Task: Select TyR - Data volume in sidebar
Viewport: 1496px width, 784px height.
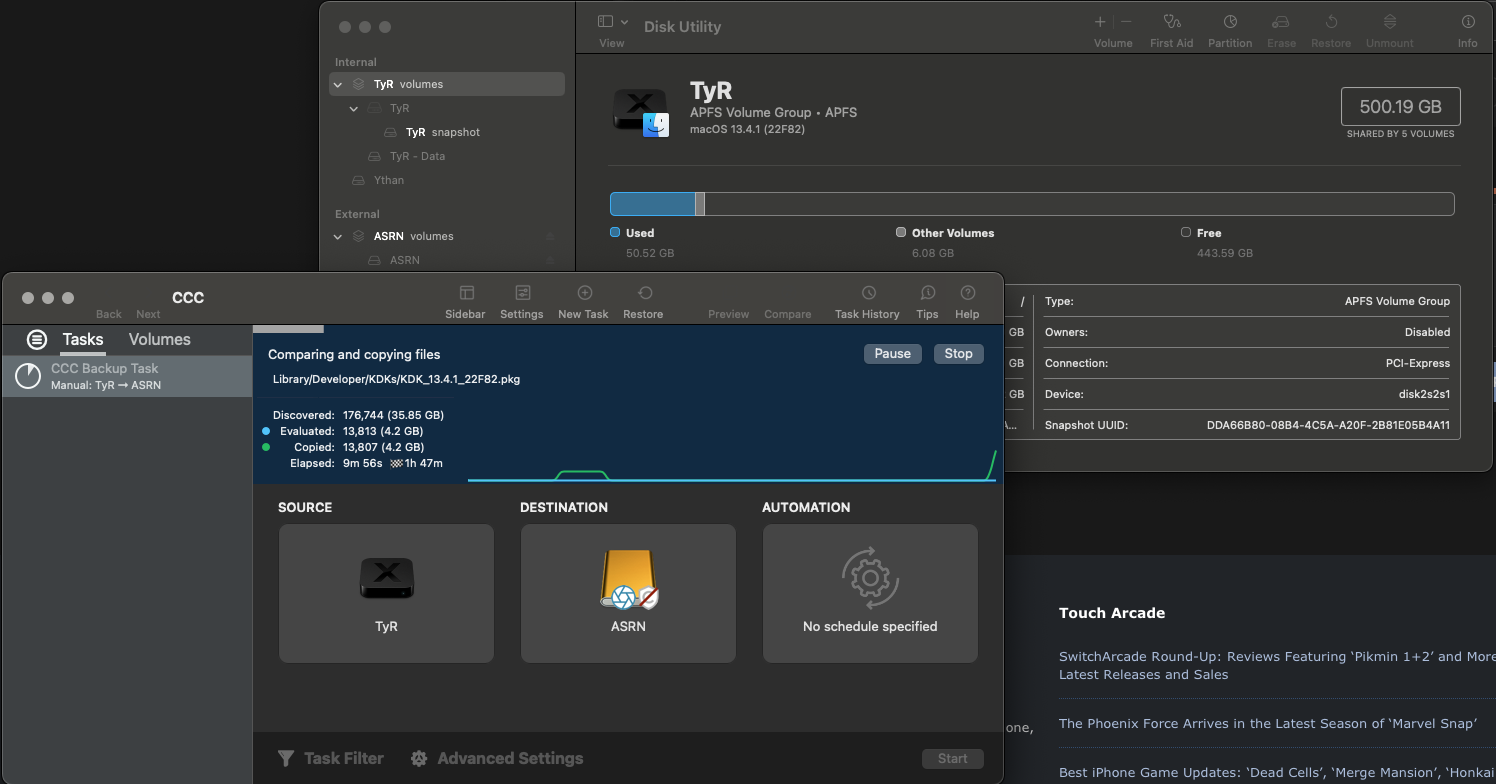Action: 418,156
